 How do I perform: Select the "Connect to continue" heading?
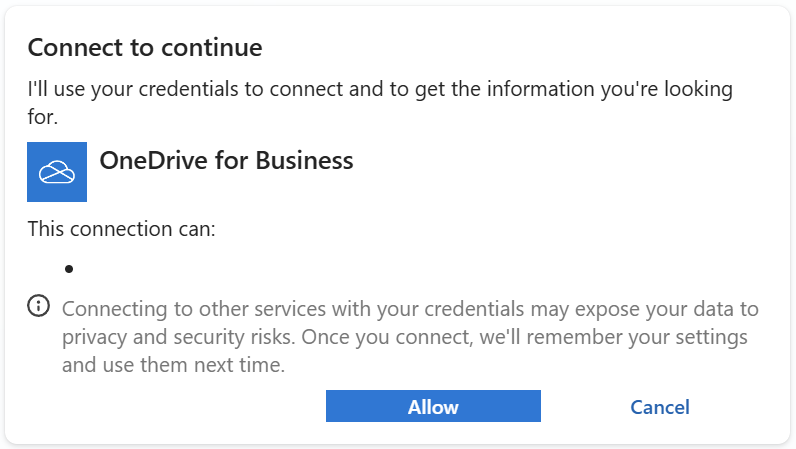coord(145,48)
